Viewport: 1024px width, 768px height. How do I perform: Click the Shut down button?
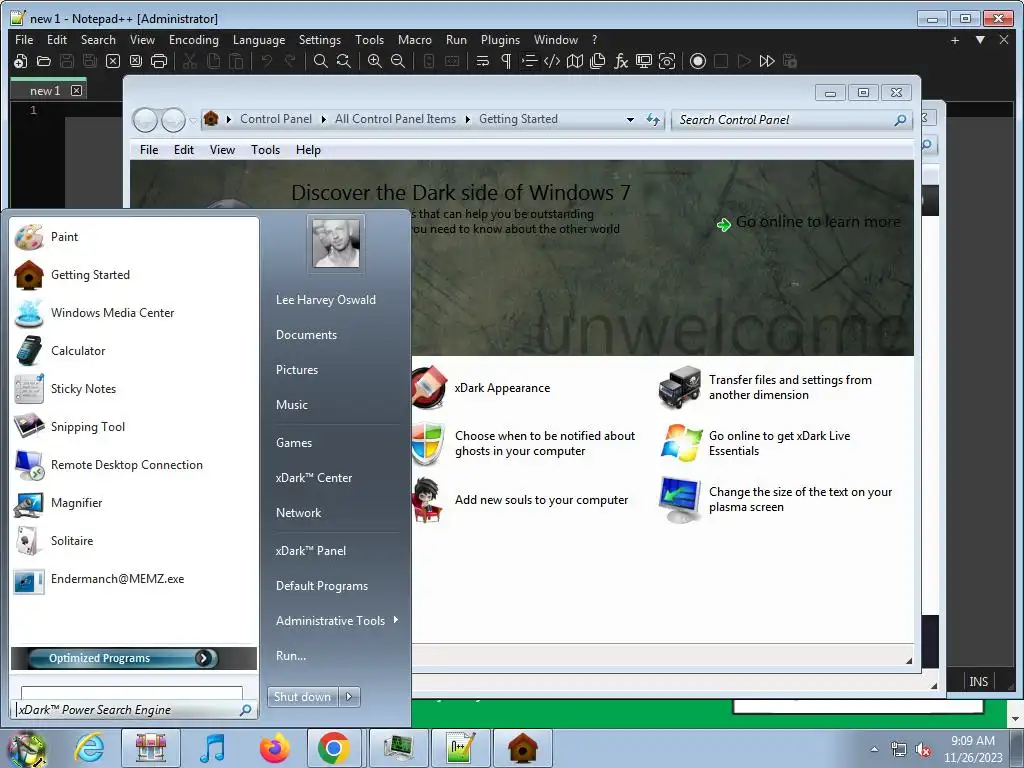click(x=303, y=697)
